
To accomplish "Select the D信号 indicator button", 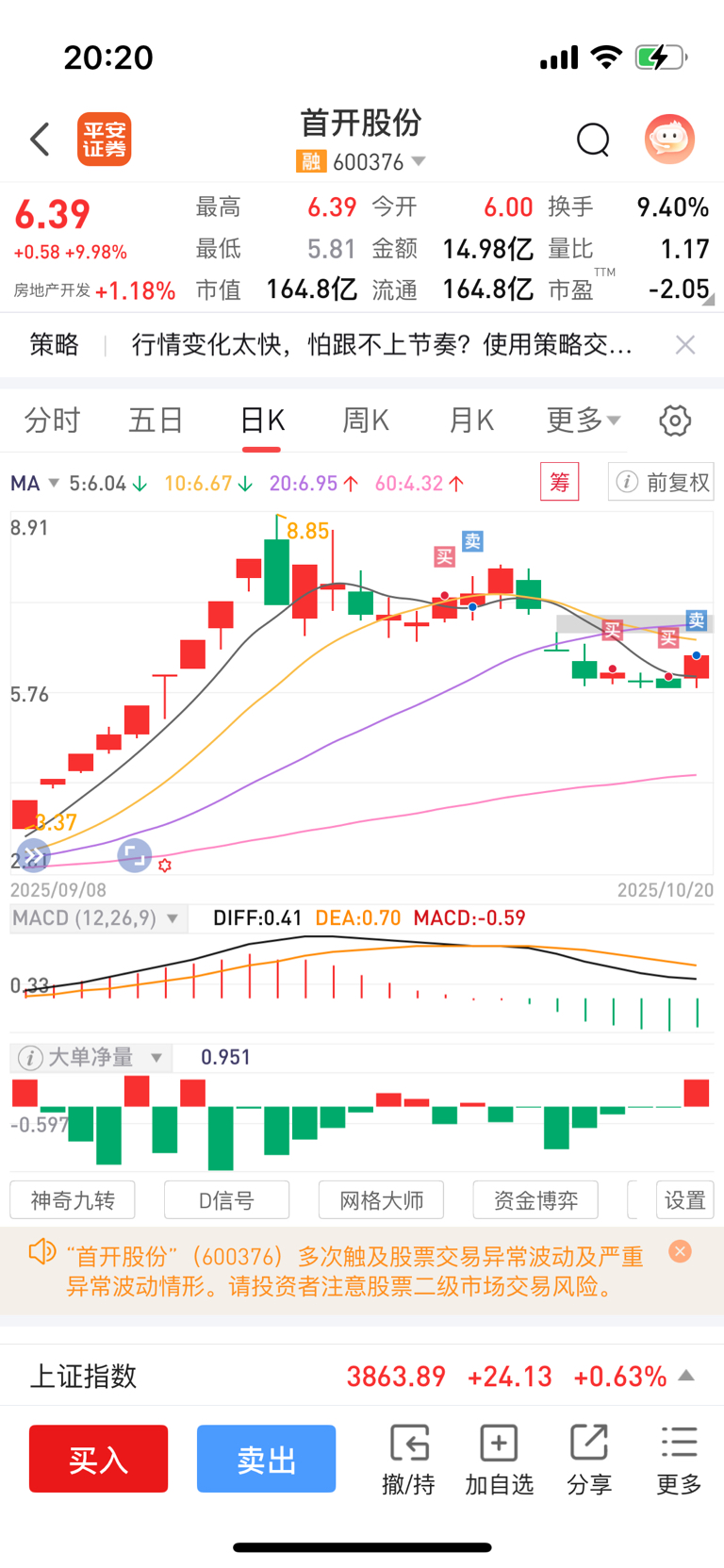I will point(226,1200).
